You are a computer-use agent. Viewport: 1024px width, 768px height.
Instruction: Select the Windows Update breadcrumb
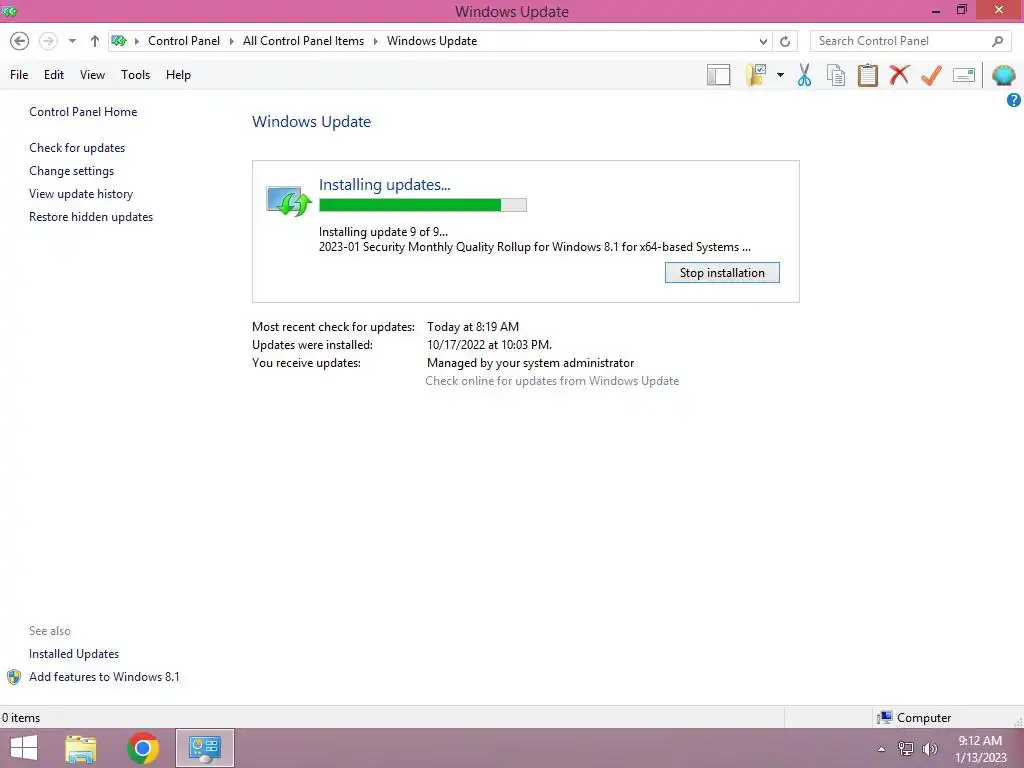tap(432, 41)
